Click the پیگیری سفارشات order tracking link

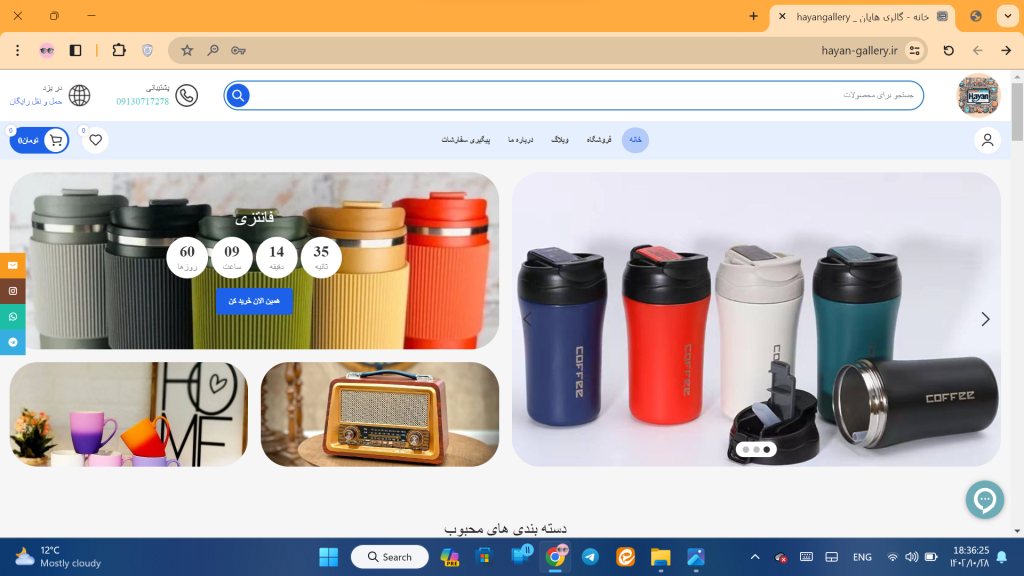click(x=466, y=140)
